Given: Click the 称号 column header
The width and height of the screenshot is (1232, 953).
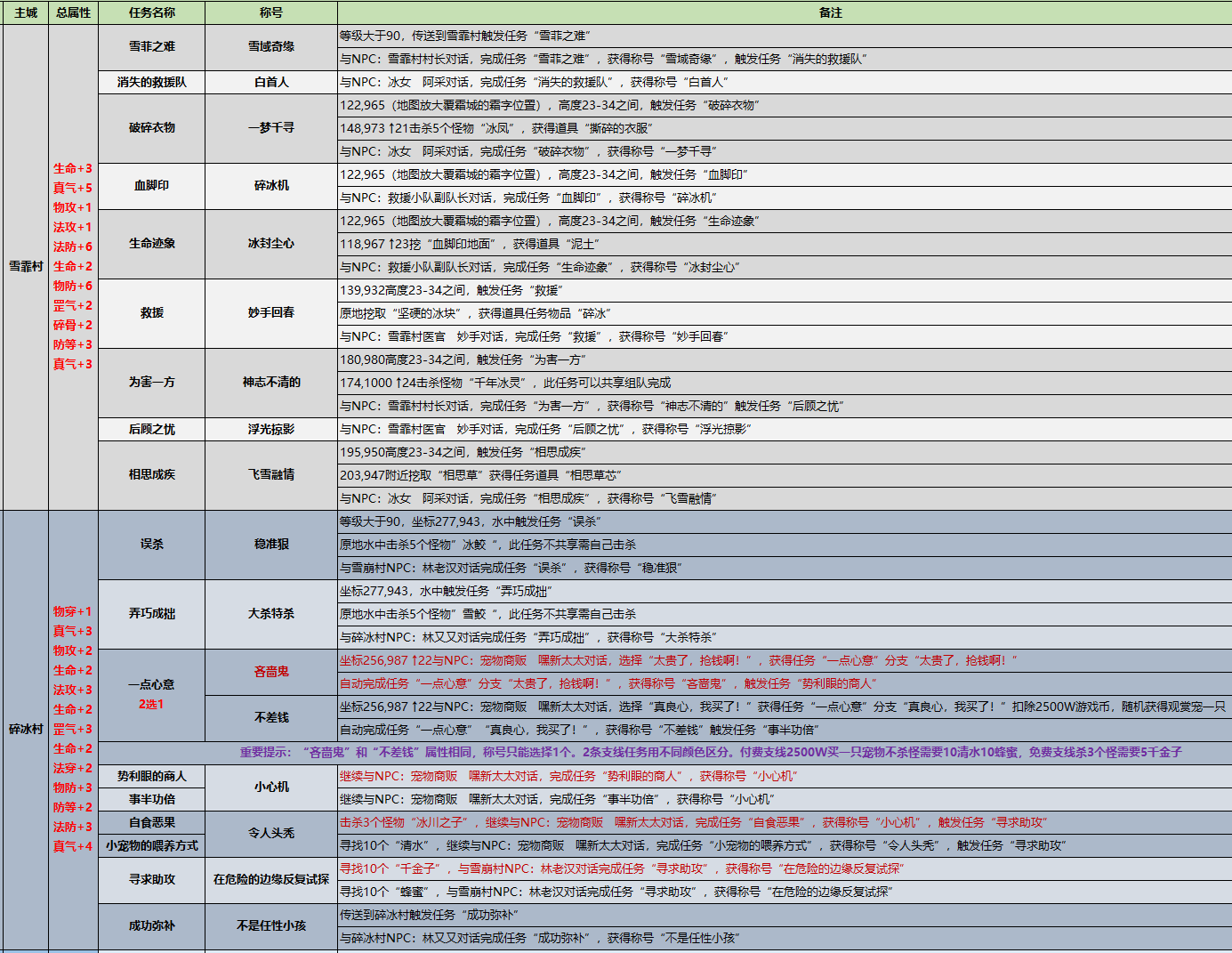Looking at the screenshot, I should 271,12.
